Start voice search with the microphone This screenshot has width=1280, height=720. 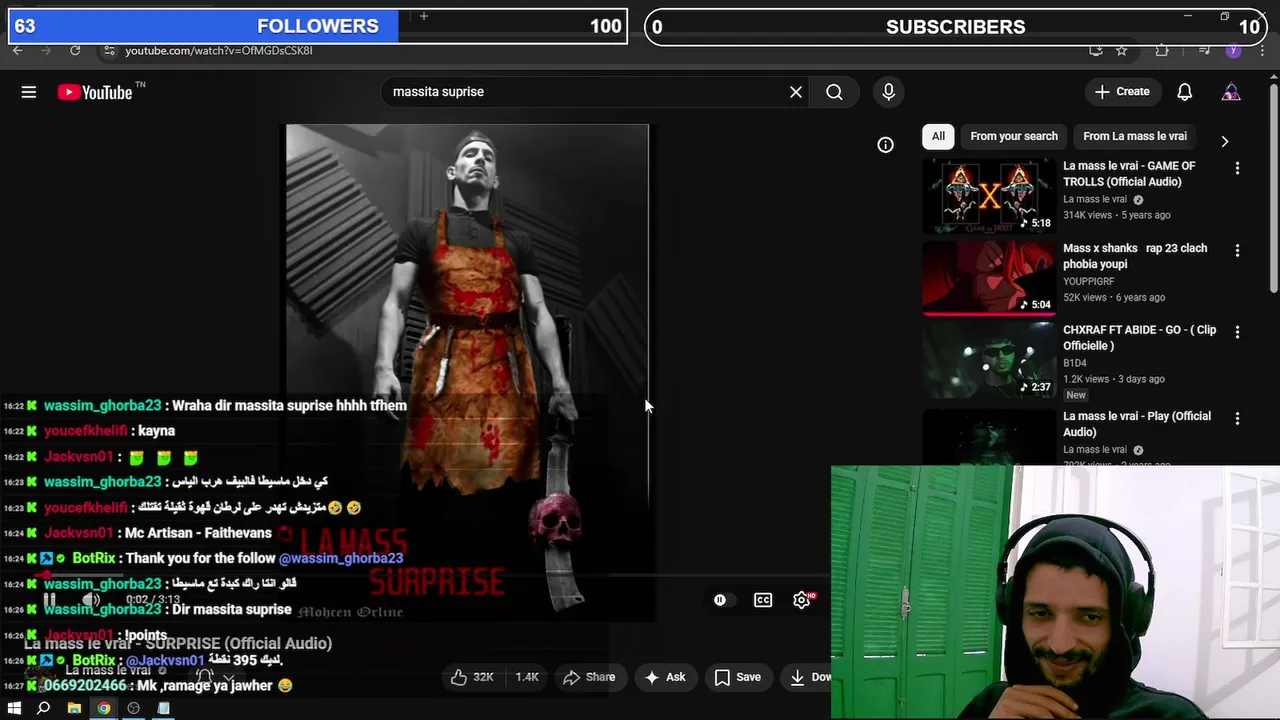click(x=888, y=92)
